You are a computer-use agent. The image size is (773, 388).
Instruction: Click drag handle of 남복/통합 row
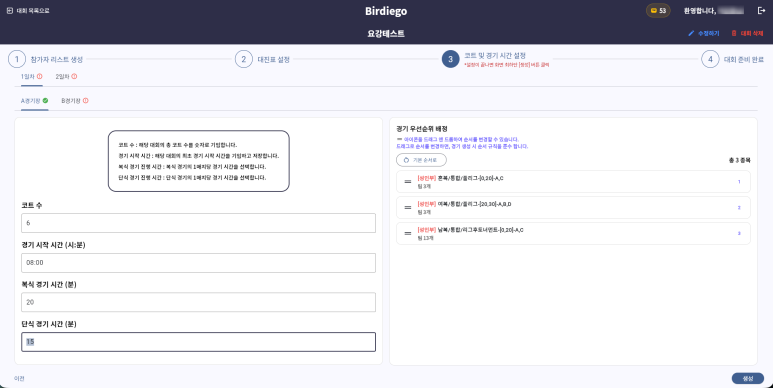coord(408,233)
